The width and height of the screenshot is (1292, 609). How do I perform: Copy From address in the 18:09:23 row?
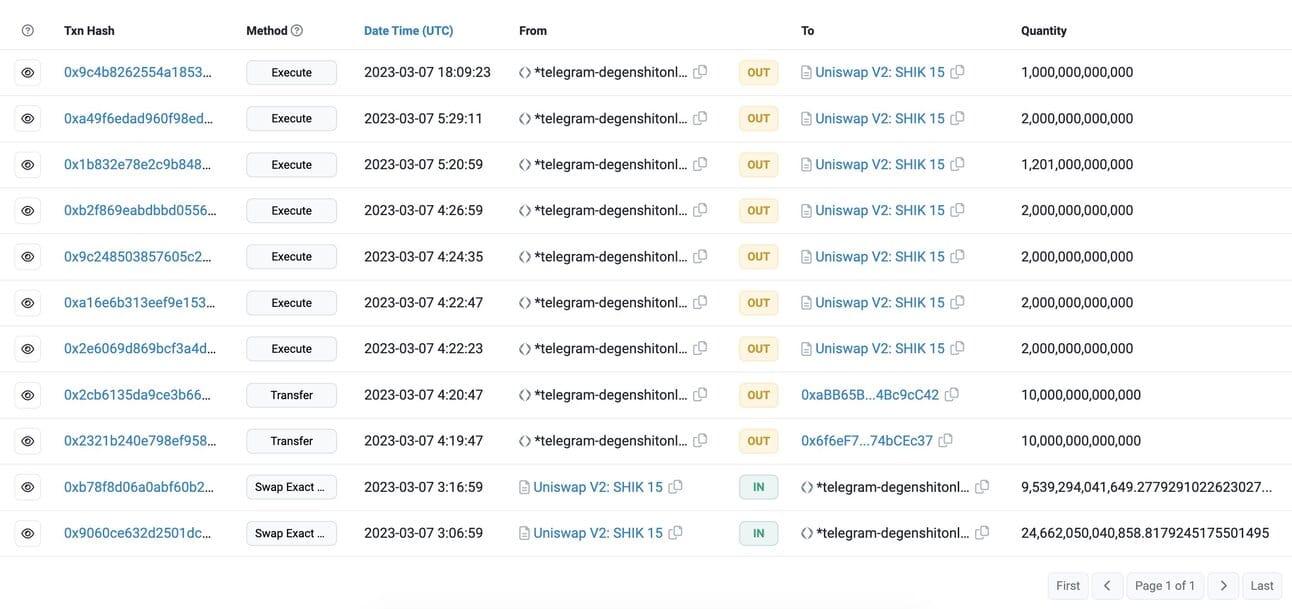[x=700, y=72]
